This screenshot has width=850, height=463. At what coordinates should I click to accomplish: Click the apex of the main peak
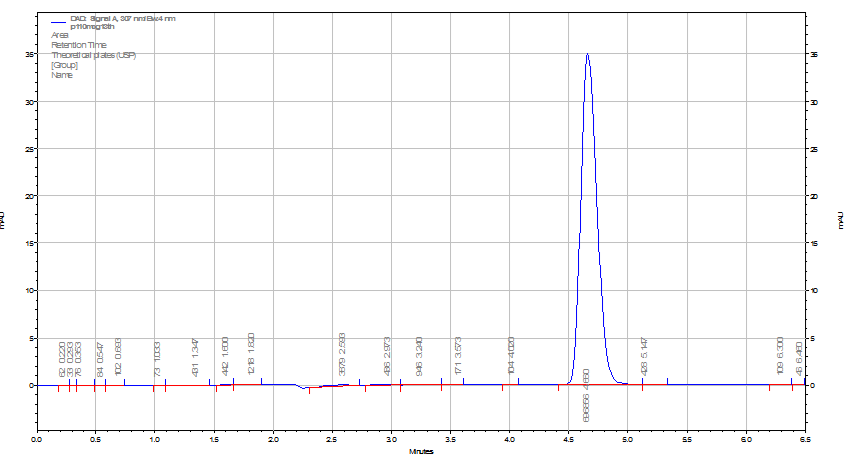[x=587, y=54]
